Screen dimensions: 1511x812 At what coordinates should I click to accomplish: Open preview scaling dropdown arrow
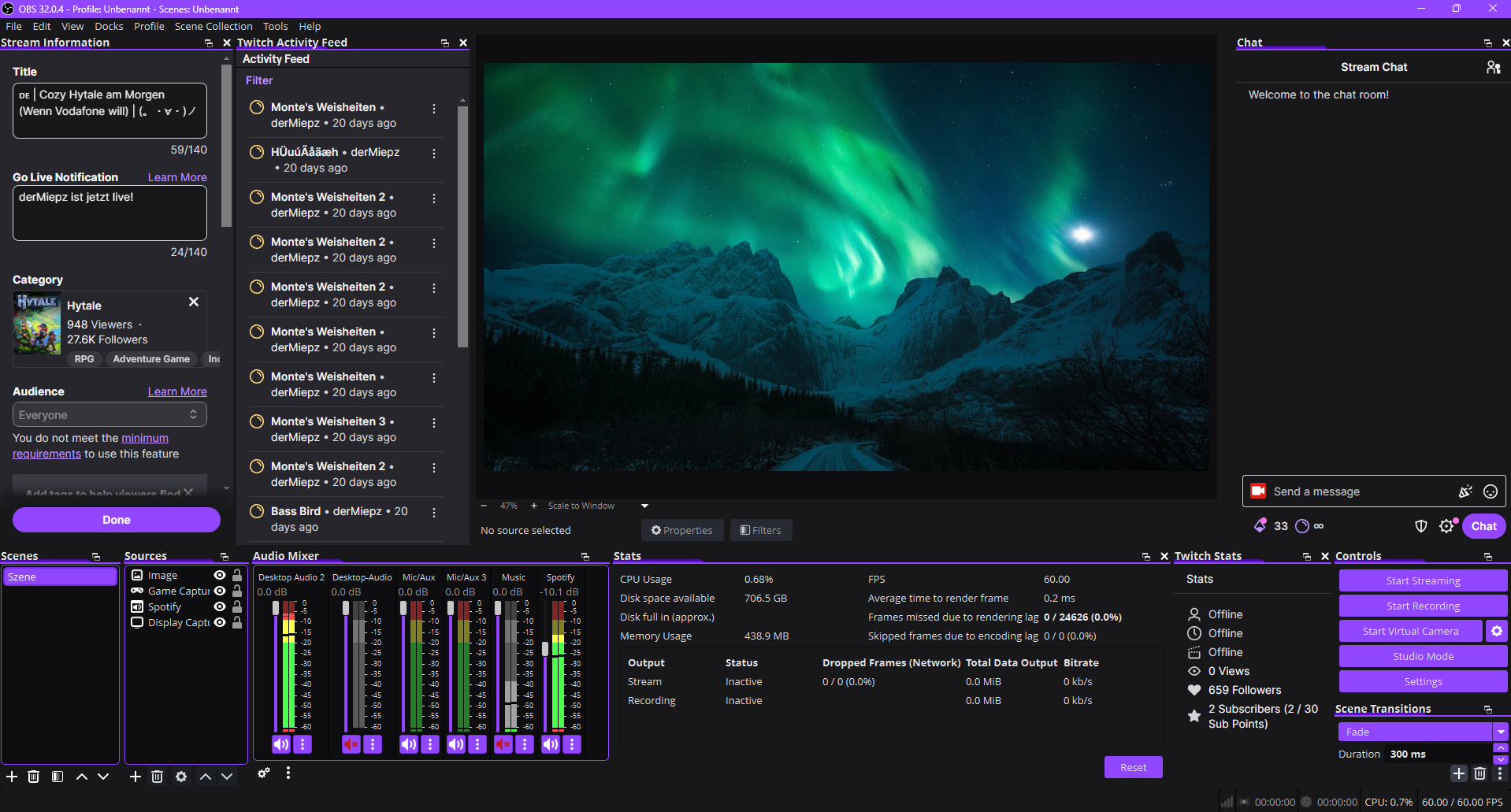pyautogui.click(x=644, y=506)
